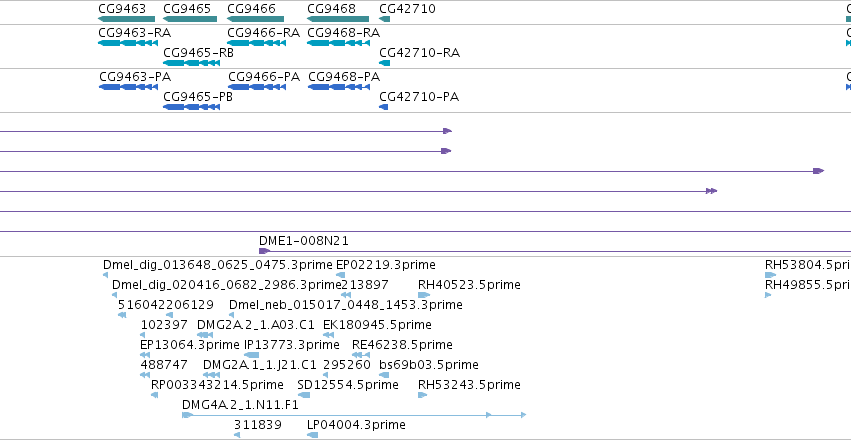Select the CG9468-RA transcript feature
The height and width of the screenshot is (440, 851).
click(x=339, y=43)
